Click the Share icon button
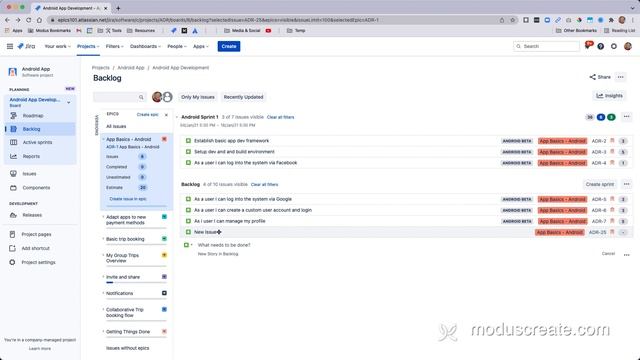The height and width of the screenshot is (360, 640). (x=600, y=77)
